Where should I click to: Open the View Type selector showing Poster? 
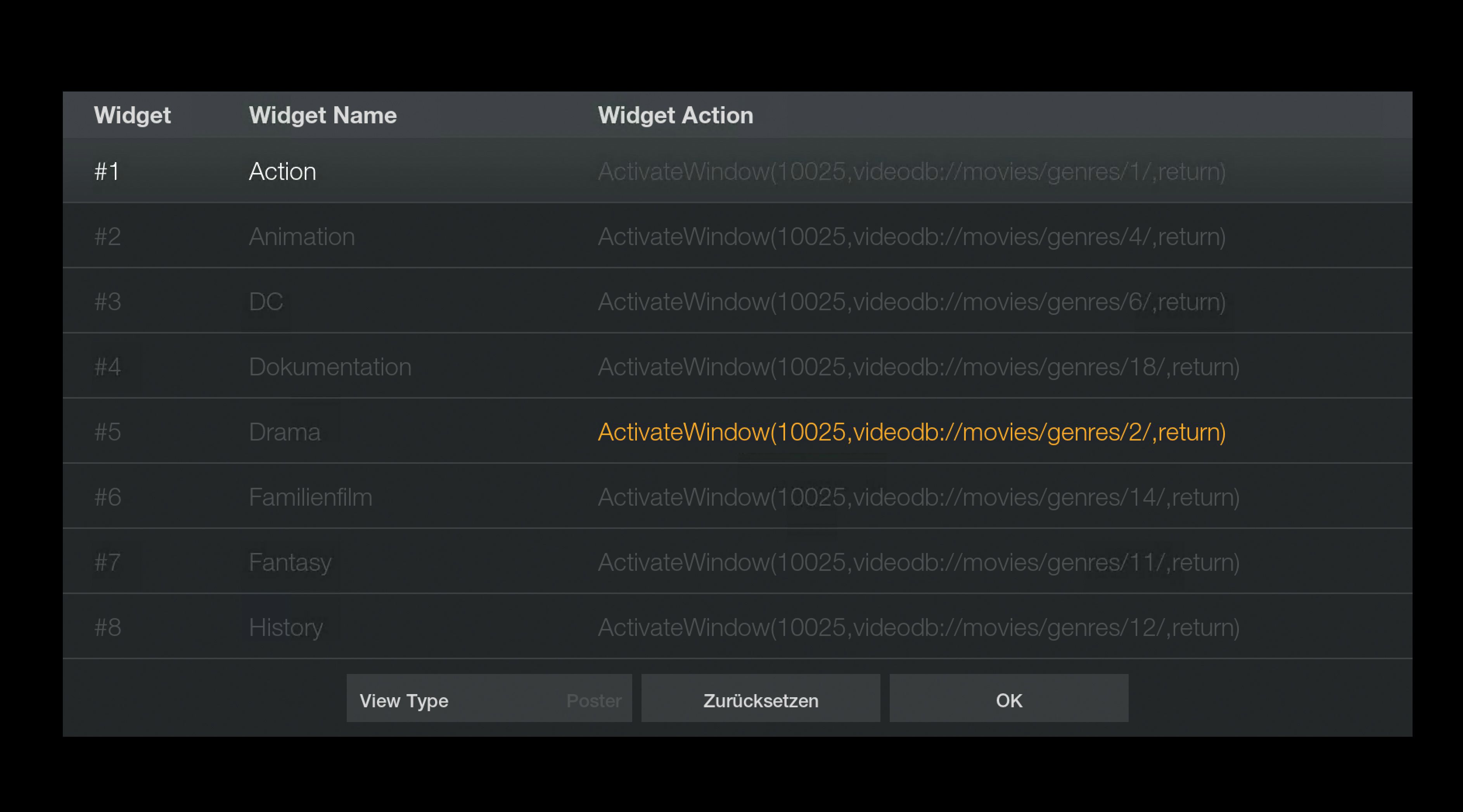(x=489, y=698)
